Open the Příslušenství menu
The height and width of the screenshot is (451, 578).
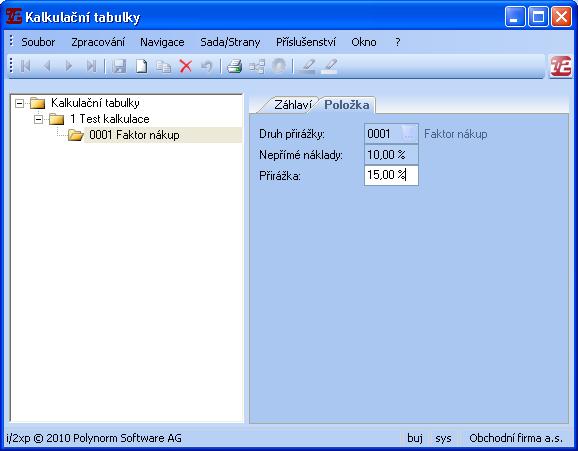pos(306,42)
